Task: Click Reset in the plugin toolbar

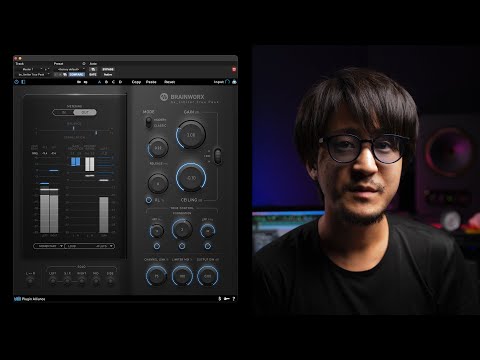Action: 169,82
